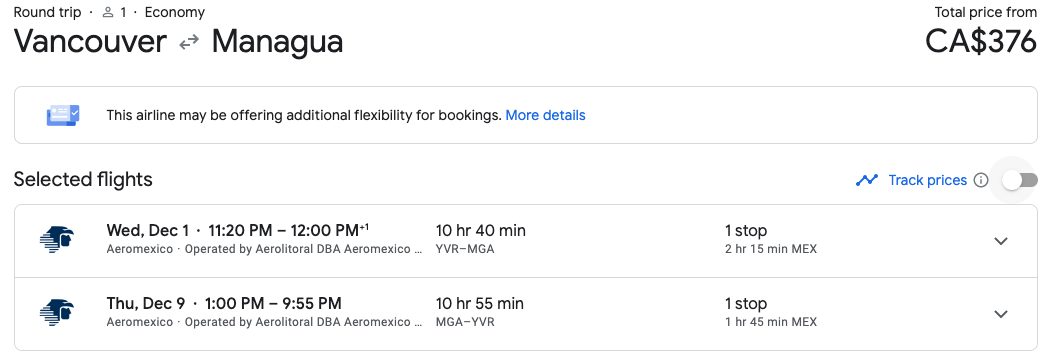
Task: Select the Thu, Dec 9 return flight time
Action: coord(275,303)
